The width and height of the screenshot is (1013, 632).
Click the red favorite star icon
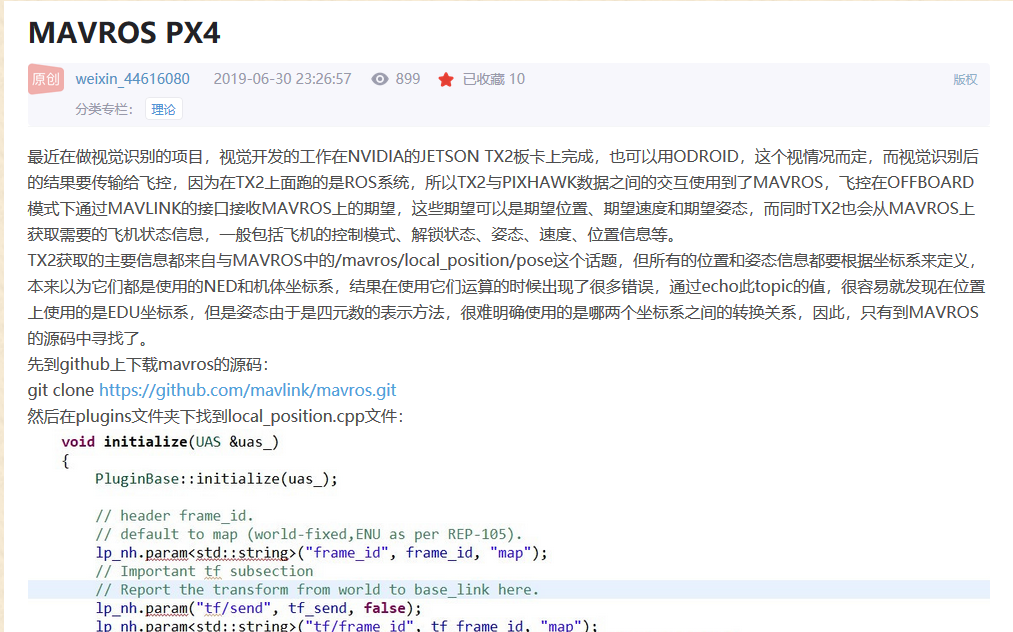coord(446,79)
